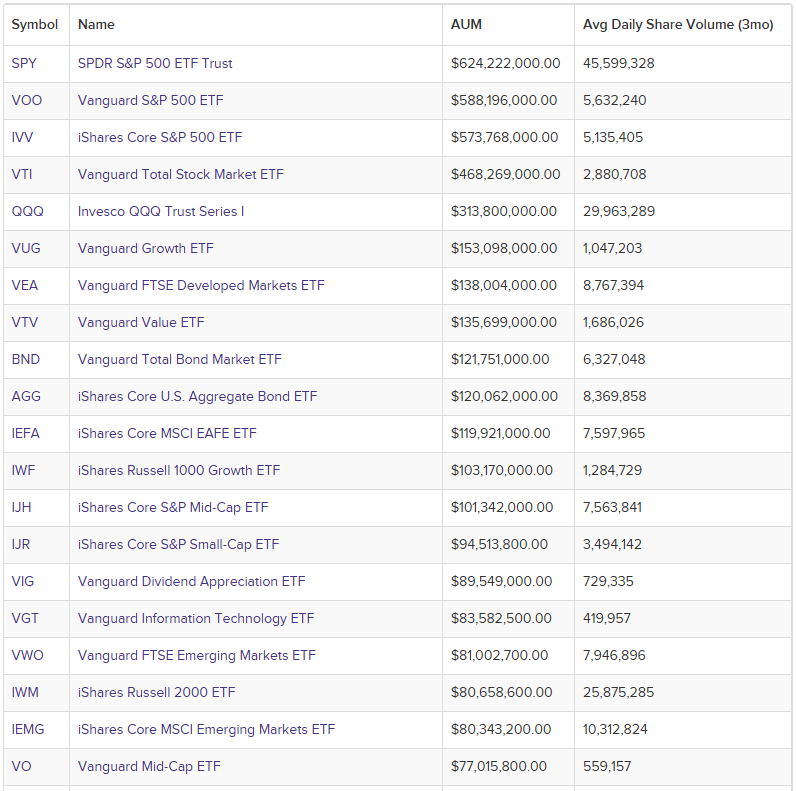This screenshot has width=796, height=791.
Task: Open iShares Core U.S. Aggregate Bond ETF
Action: [197, 397]
